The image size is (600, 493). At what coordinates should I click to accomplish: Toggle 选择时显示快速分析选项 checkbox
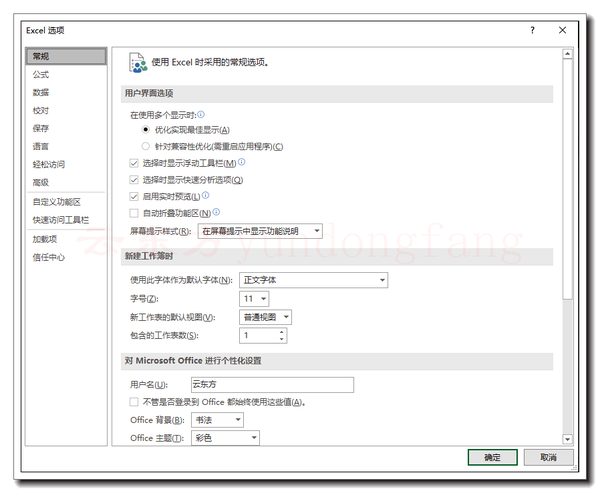(134, 180)
